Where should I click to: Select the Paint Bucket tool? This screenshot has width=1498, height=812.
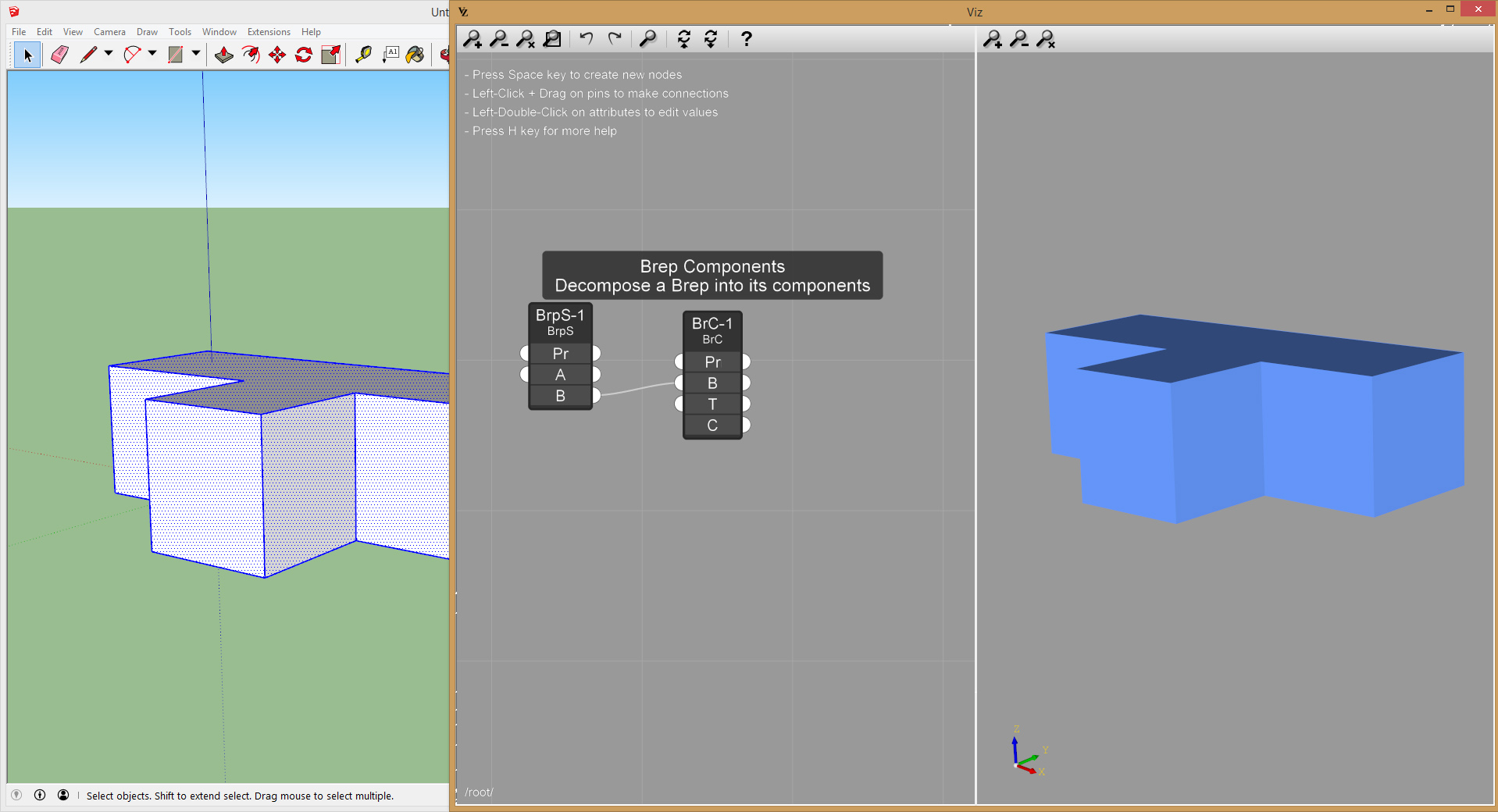[x=416, y=55]
